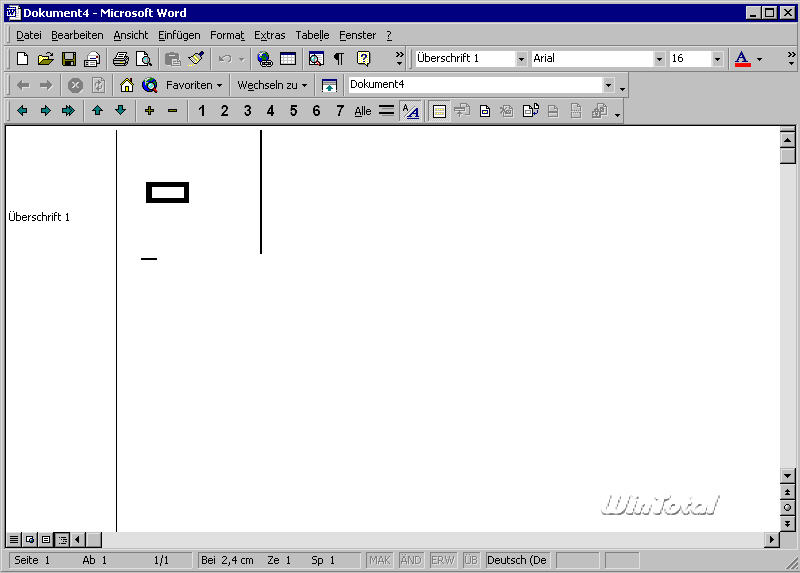Click the create subdocument icon
The width and height of the screenshot is (800, 573).
(x=484, y=111)
